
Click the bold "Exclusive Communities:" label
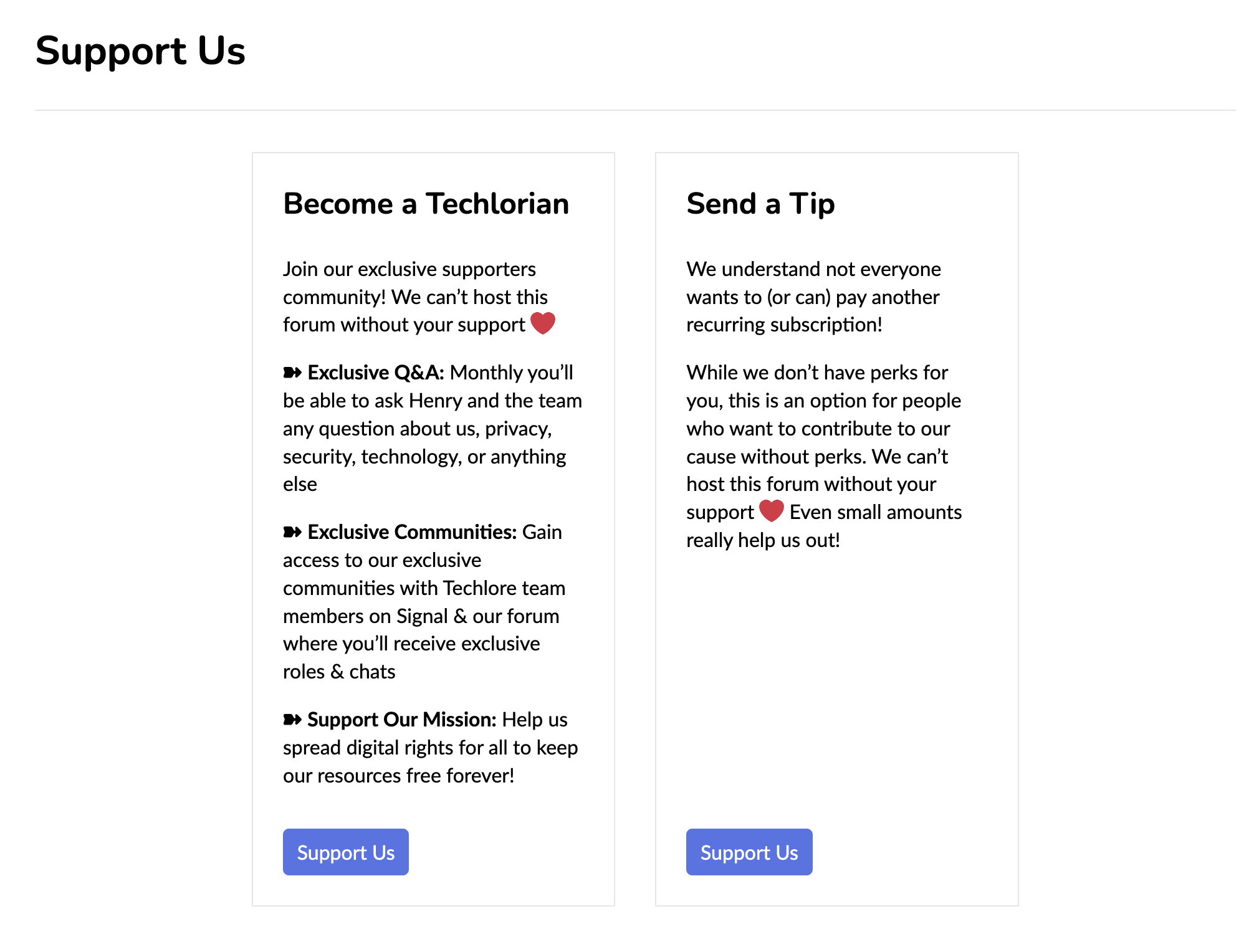(x=412, y=532)
